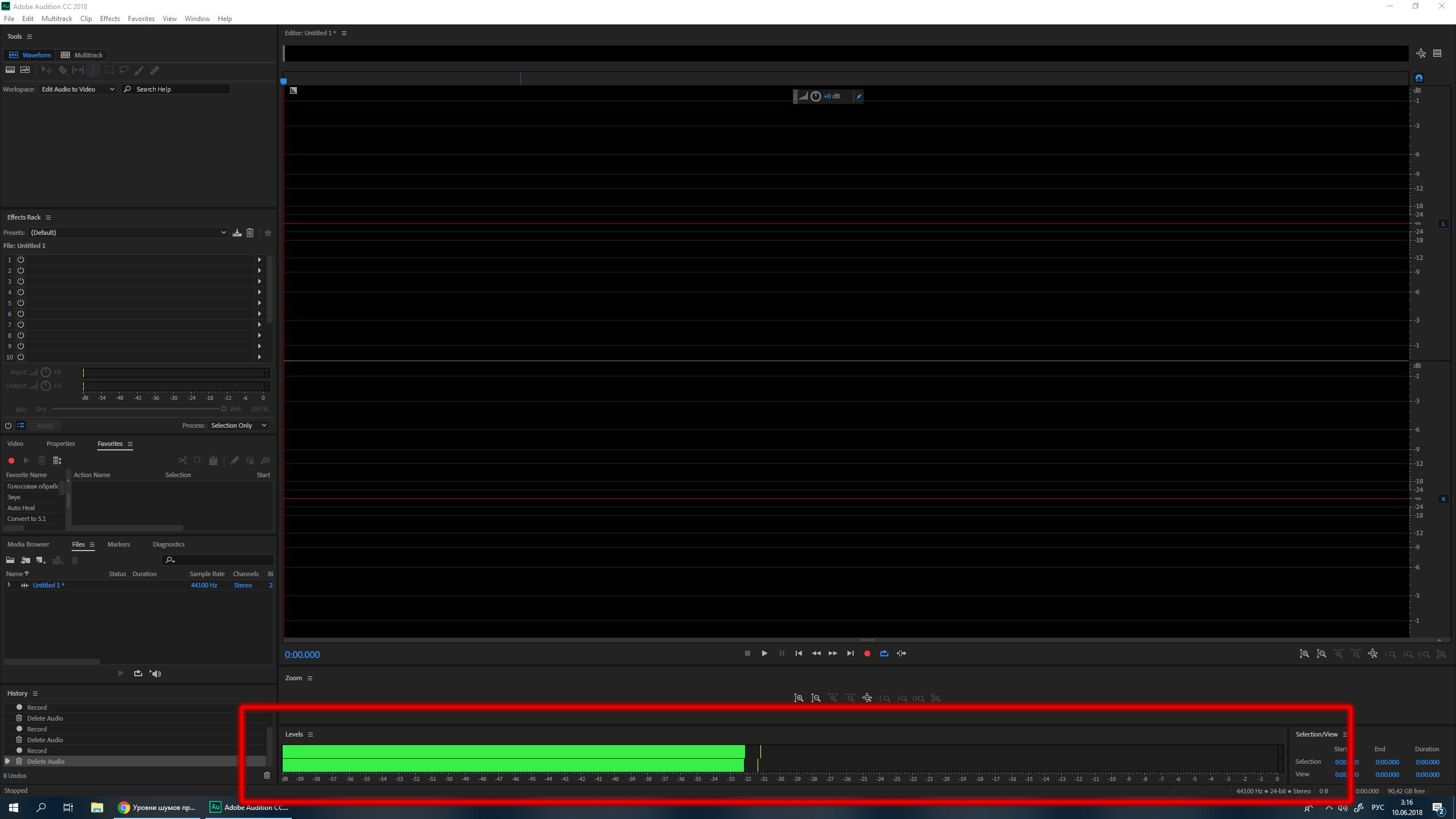Select the Lasso selection tool
The width and height of the screenshot is (1456, 819).
click(124, 70)
